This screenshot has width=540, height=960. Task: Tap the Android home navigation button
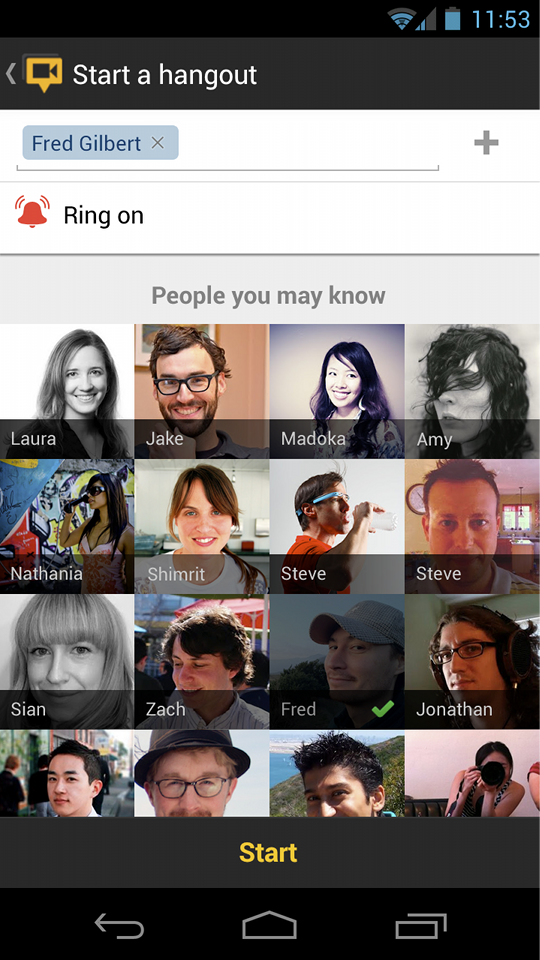269,925
